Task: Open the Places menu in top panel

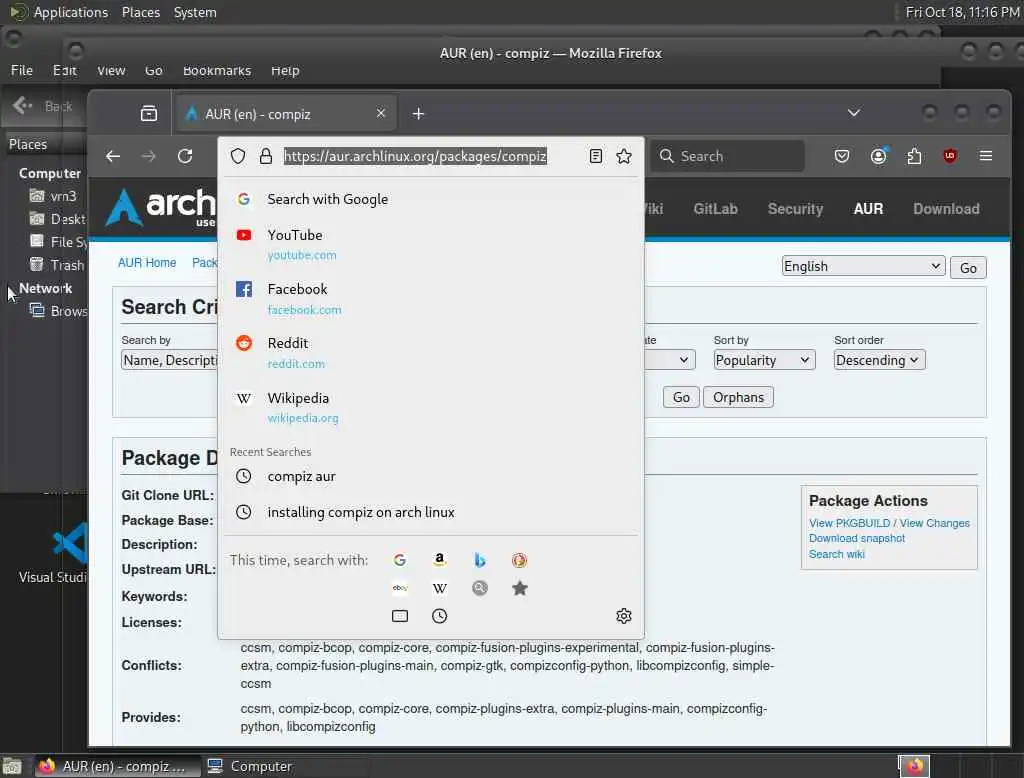Action: tap(140, 12)
